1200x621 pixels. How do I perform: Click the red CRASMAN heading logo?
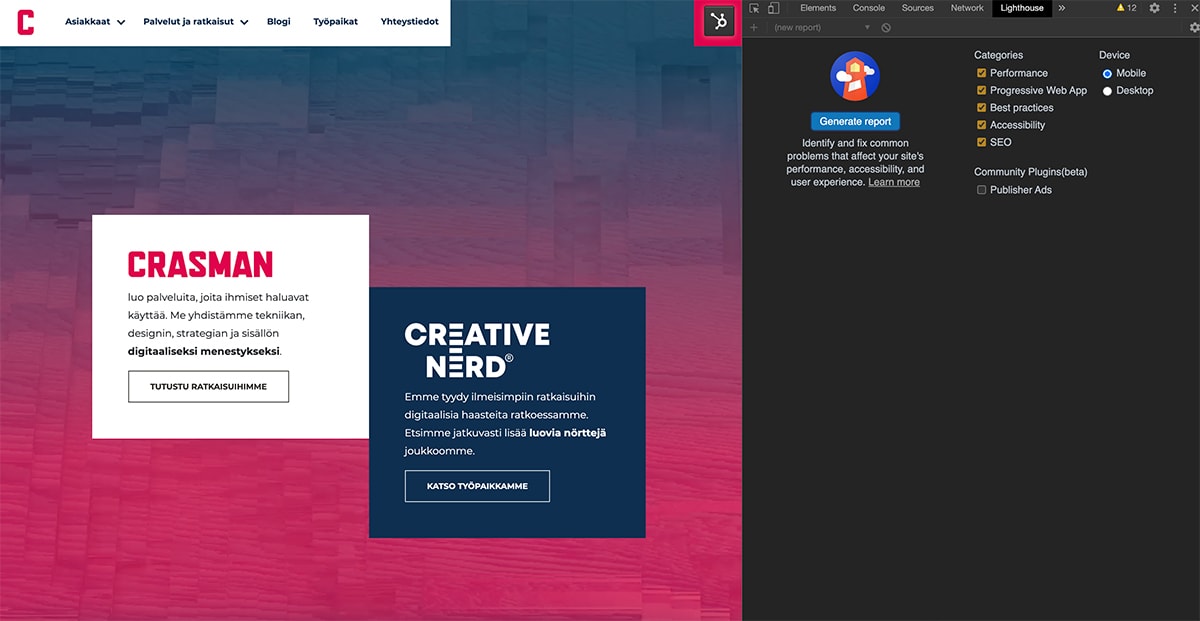click(200, 264)
